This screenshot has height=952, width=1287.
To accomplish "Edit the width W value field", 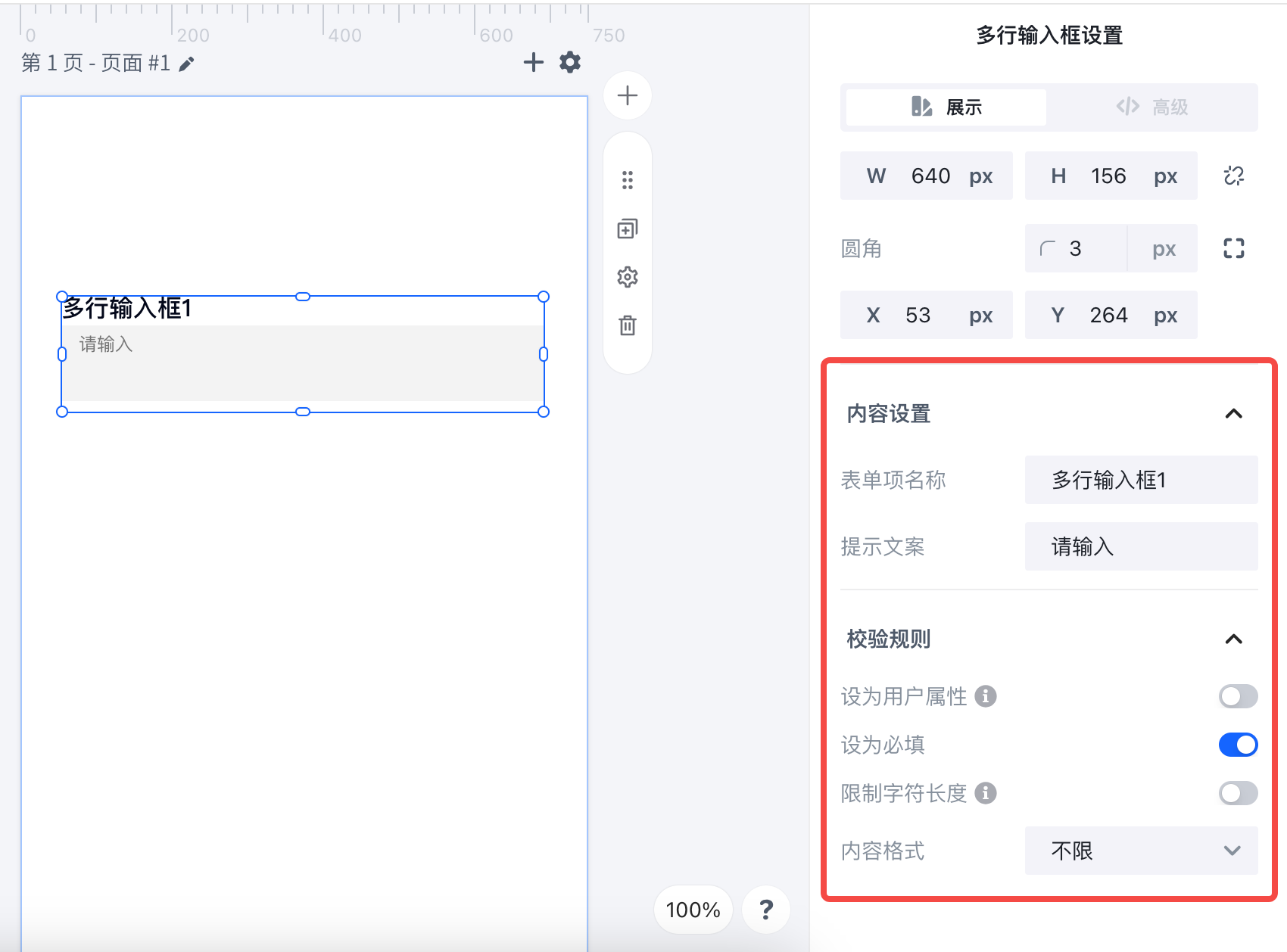I will (927, 176).
